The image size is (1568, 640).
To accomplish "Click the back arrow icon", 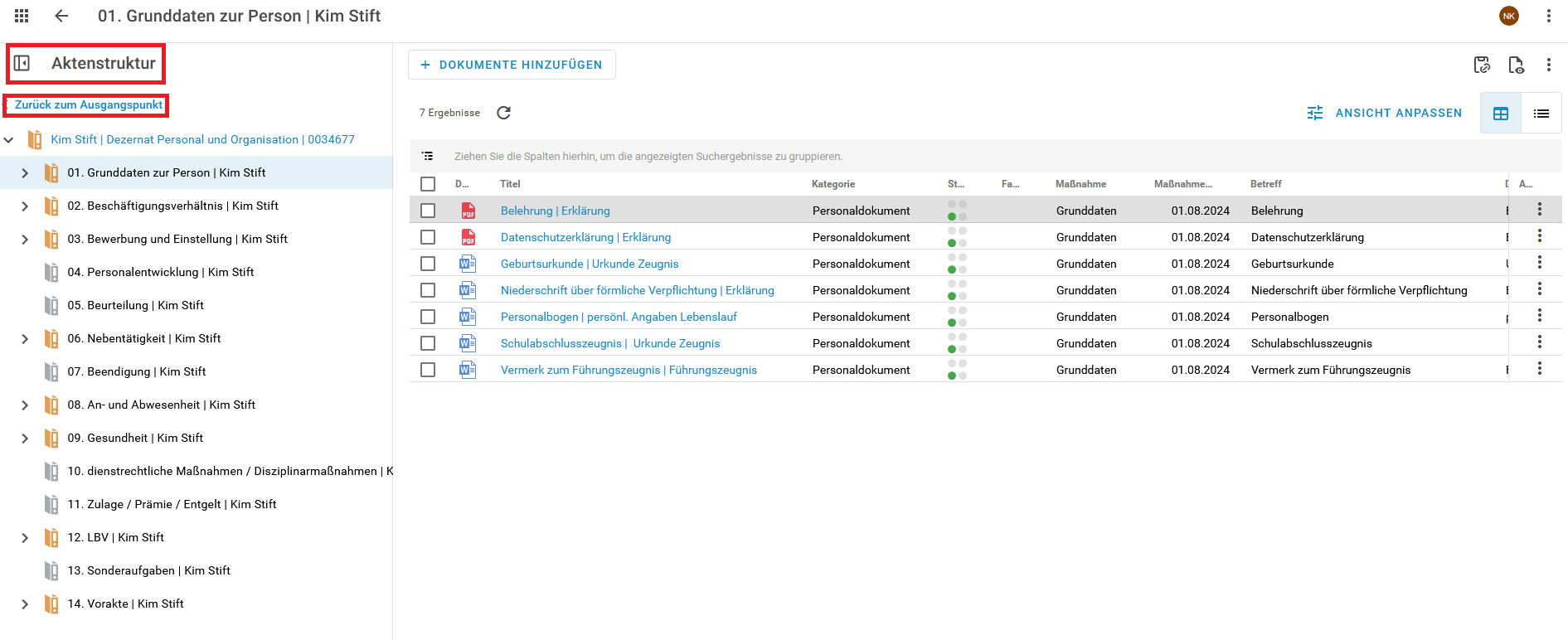I will pos(61,16).
